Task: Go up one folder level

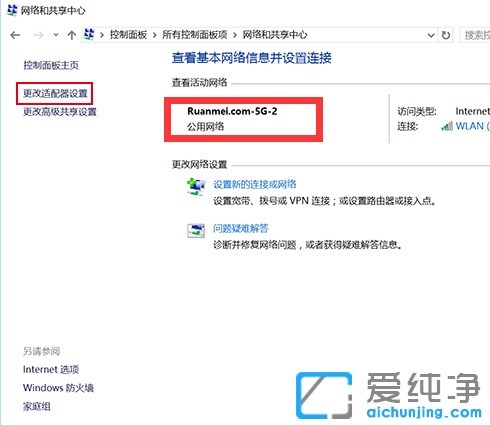Action: [x=72, y=35]
